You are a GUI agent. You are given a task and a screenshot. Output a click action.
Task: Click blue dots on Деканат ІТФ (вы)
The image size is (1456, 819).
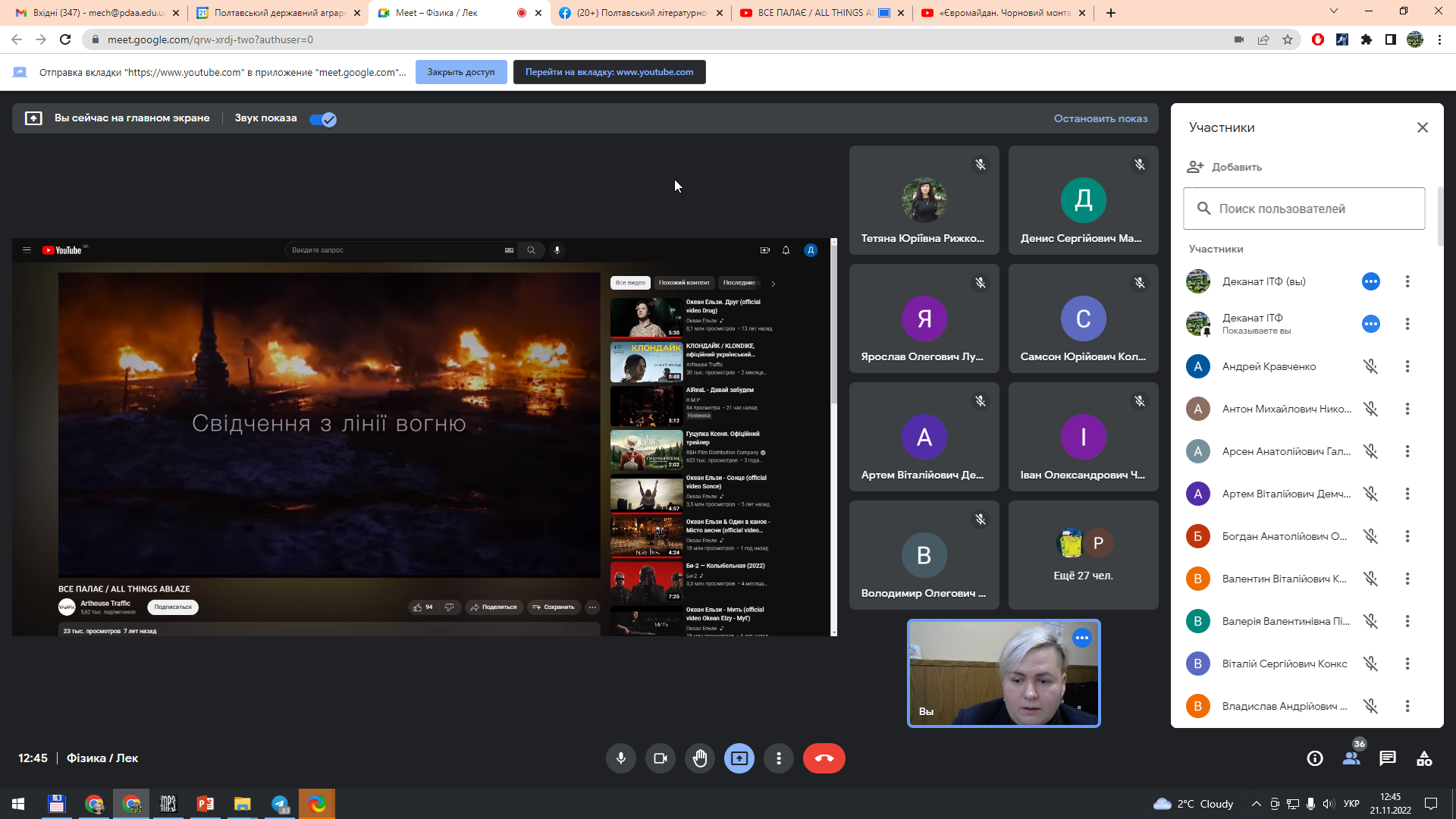tap(1371, 281)
